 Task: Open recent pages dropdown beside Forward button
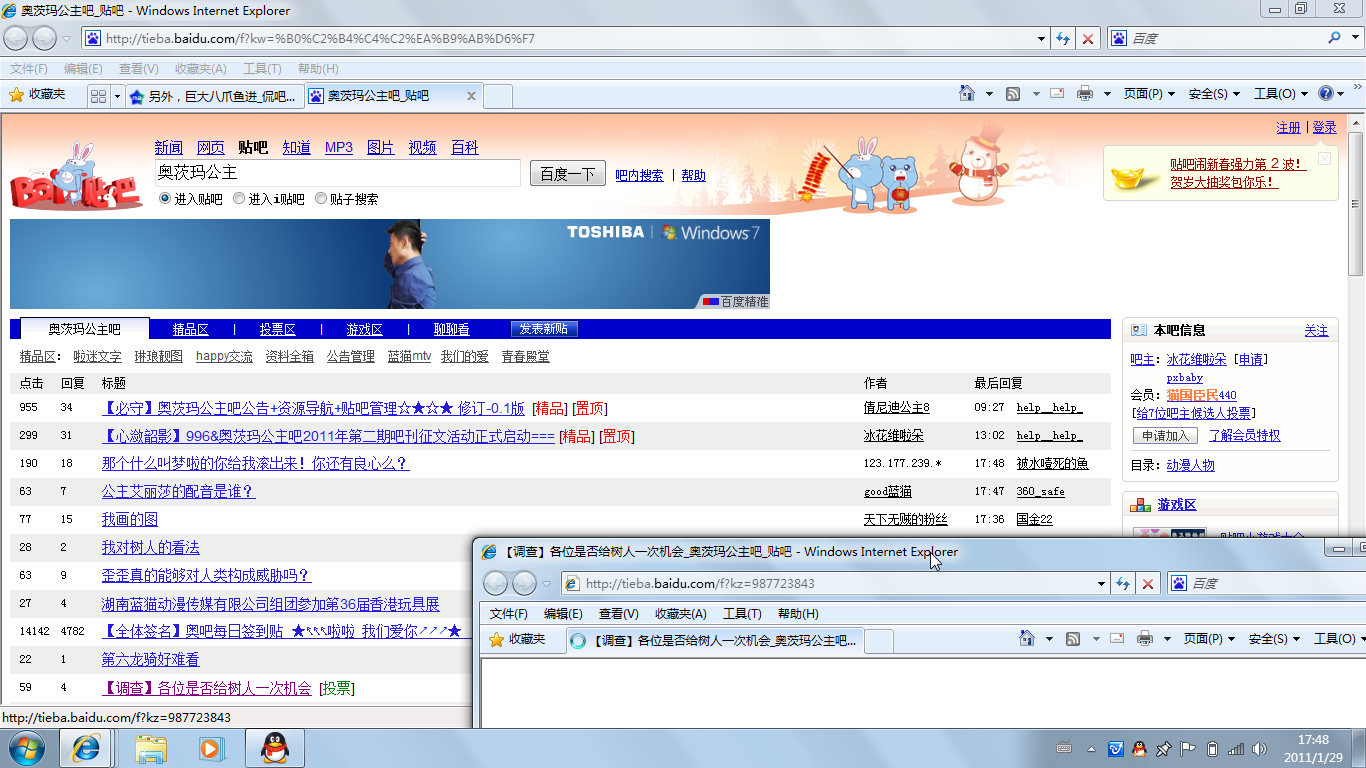[67, 39]
